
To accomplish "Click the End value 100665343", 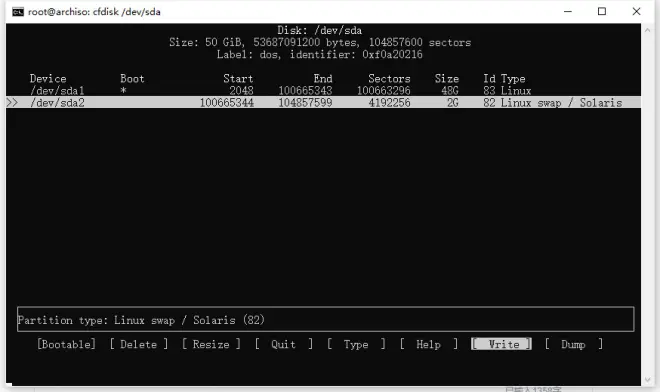I will pyautogui.click(x=305, y=91).
